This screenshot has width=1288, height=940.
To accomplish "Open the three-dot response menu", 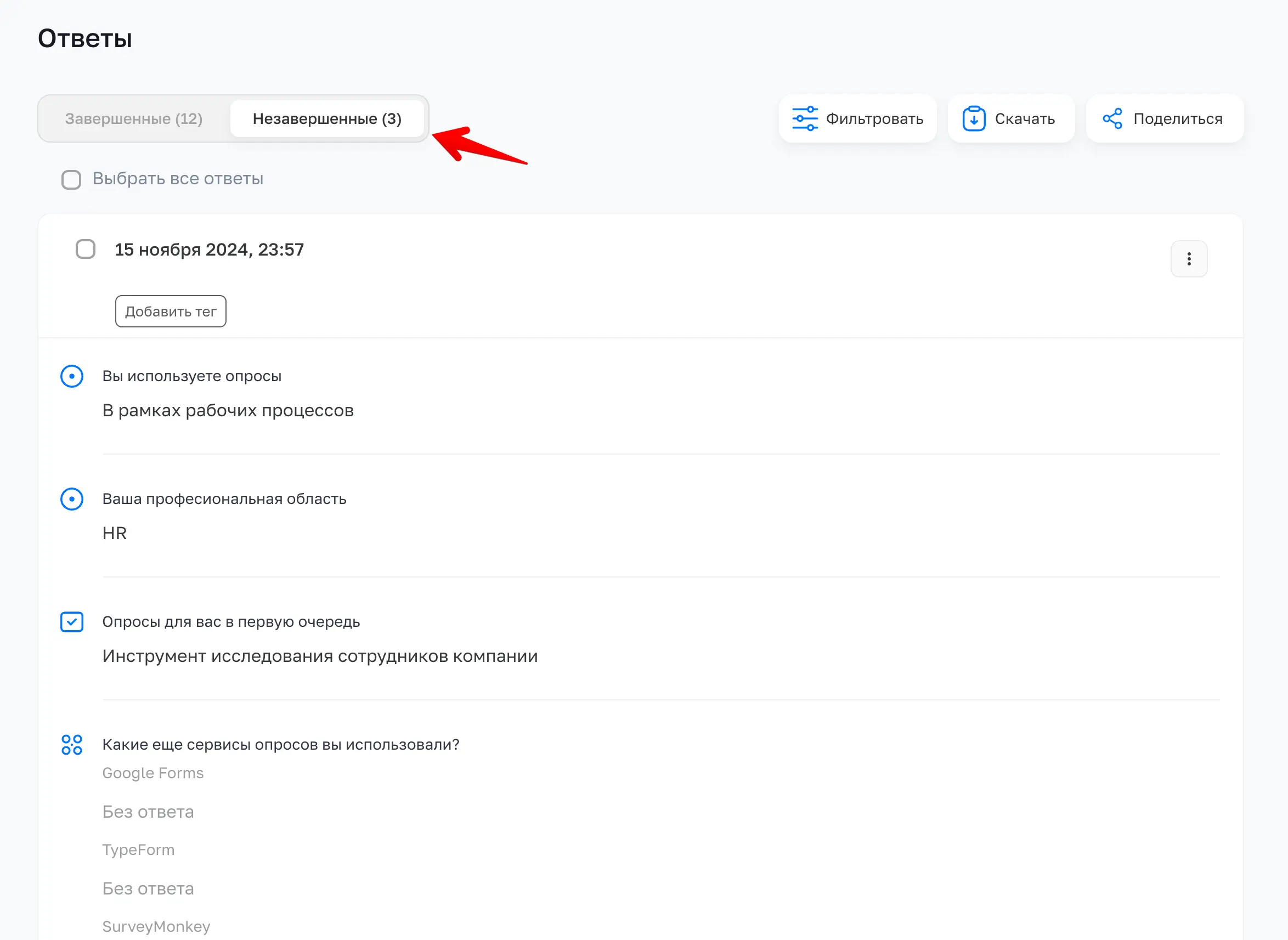I will coord(1188,259).
